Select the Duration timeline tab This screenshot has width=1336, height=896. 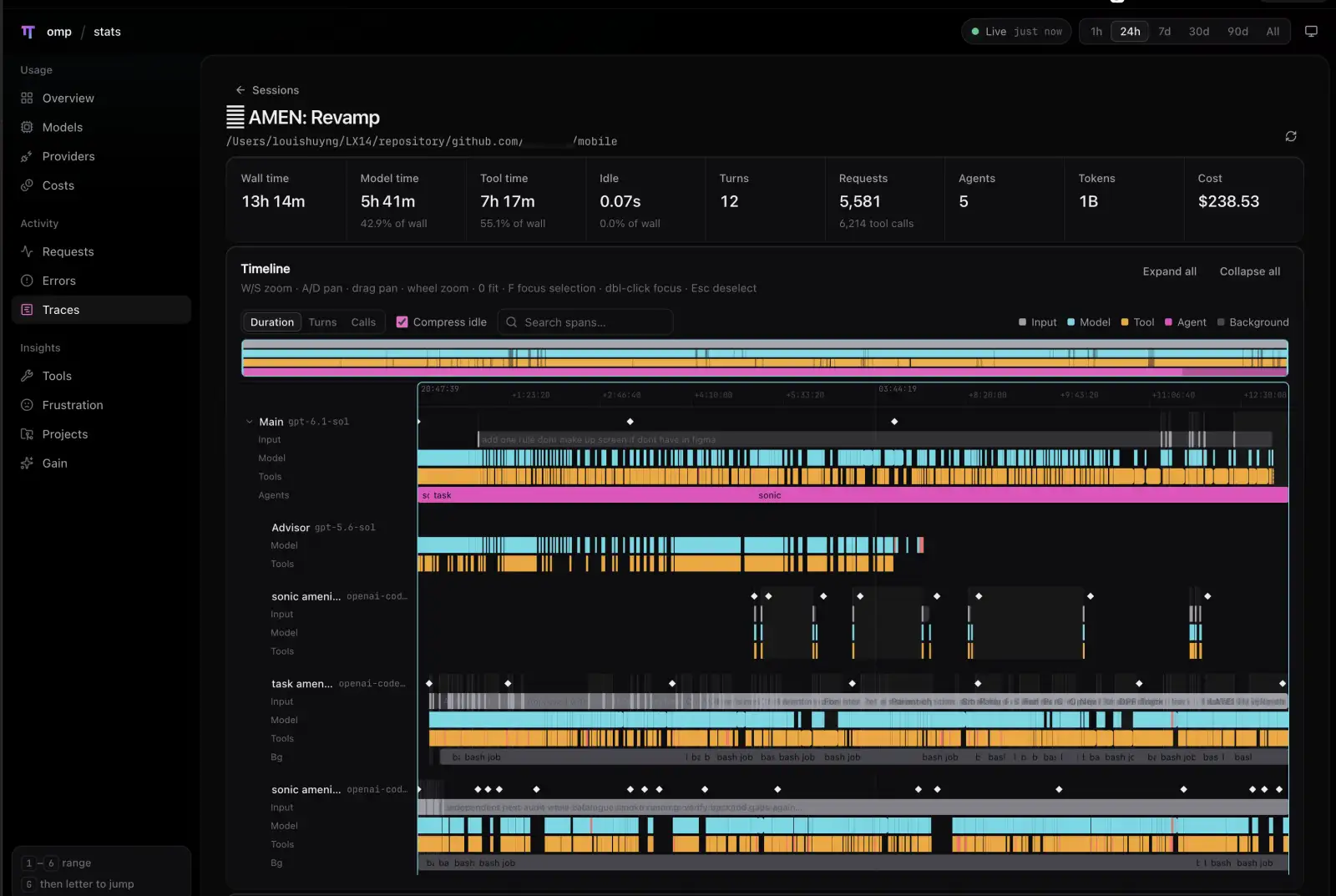click(x=272, y=322)
